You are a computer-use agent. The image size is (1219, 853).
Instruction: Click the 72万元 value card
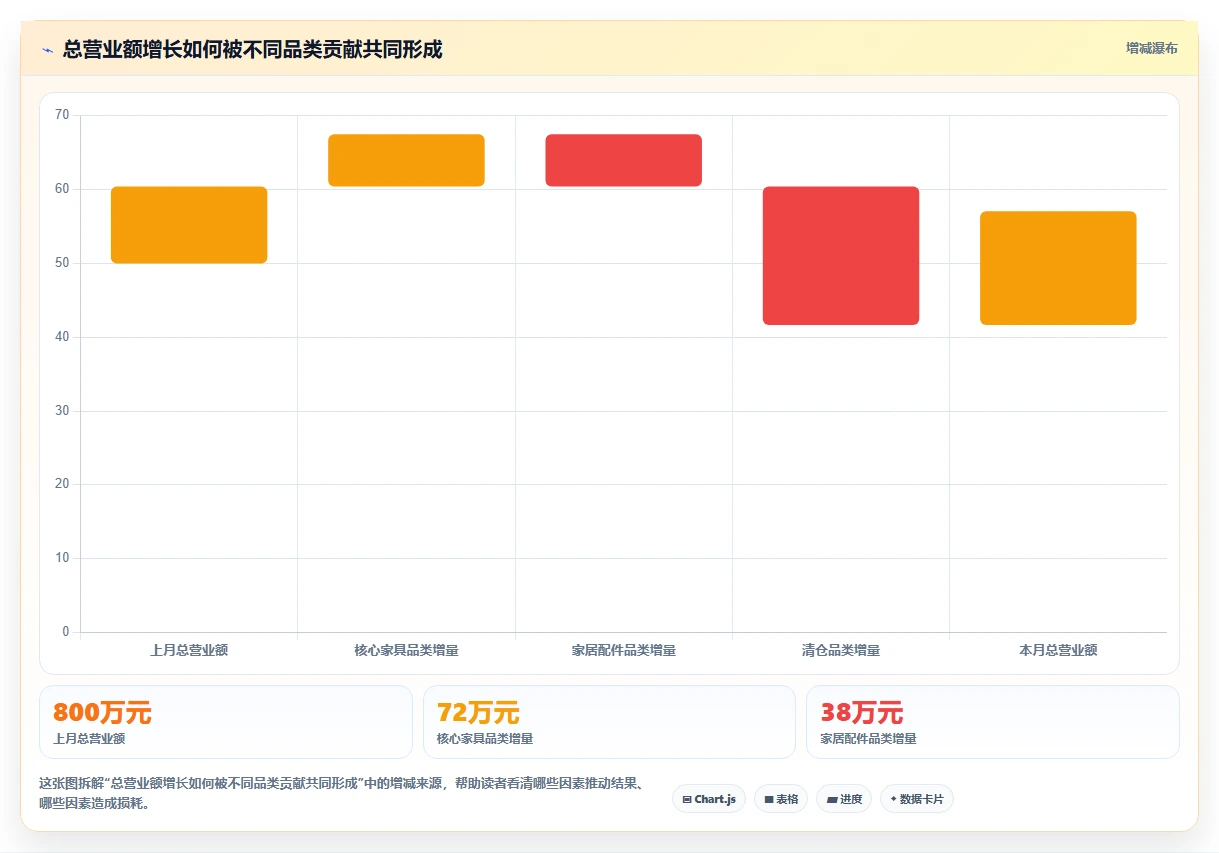(x=609, y=722)
